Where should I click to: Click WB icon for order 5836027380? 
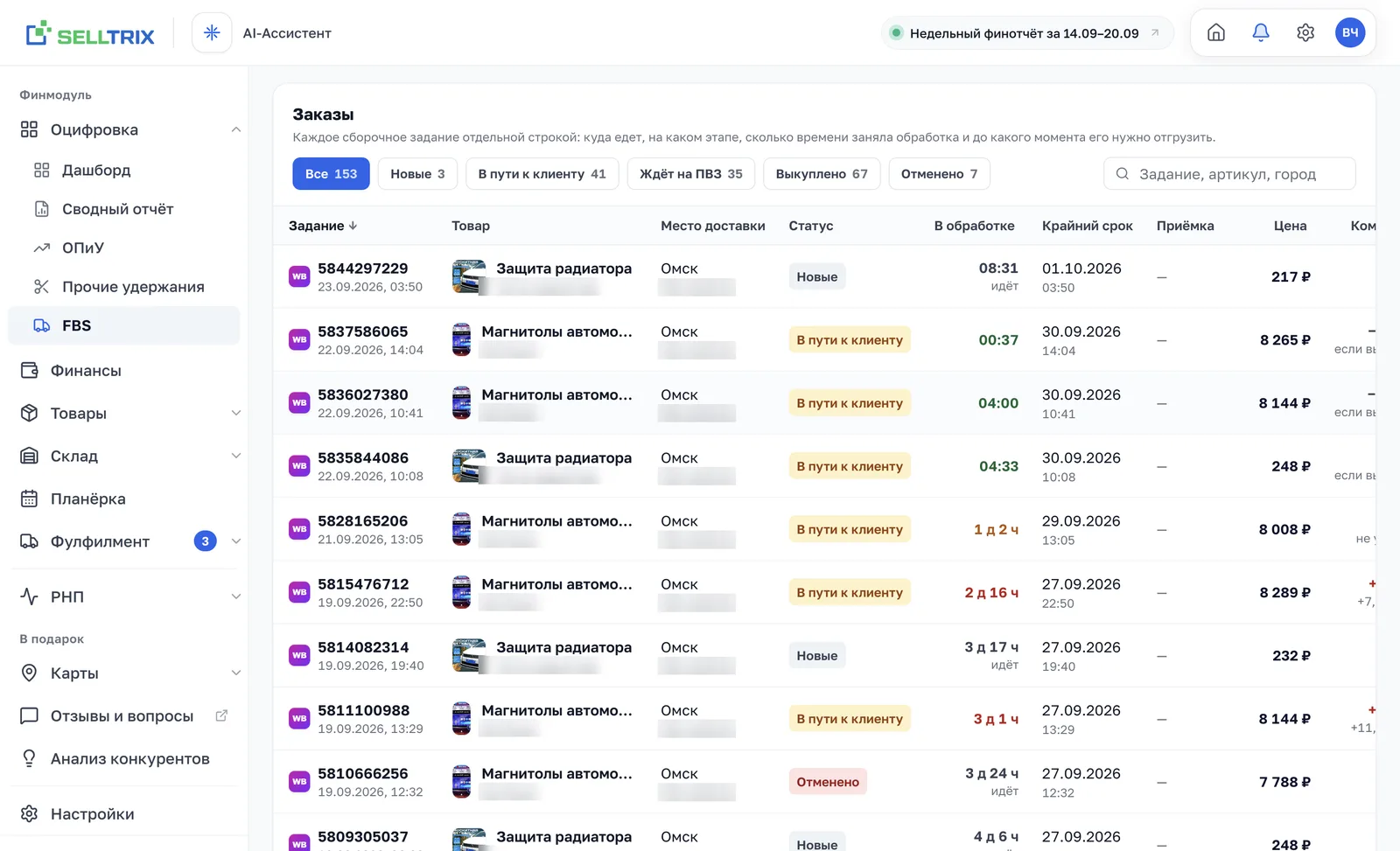(x=299, y=402)
